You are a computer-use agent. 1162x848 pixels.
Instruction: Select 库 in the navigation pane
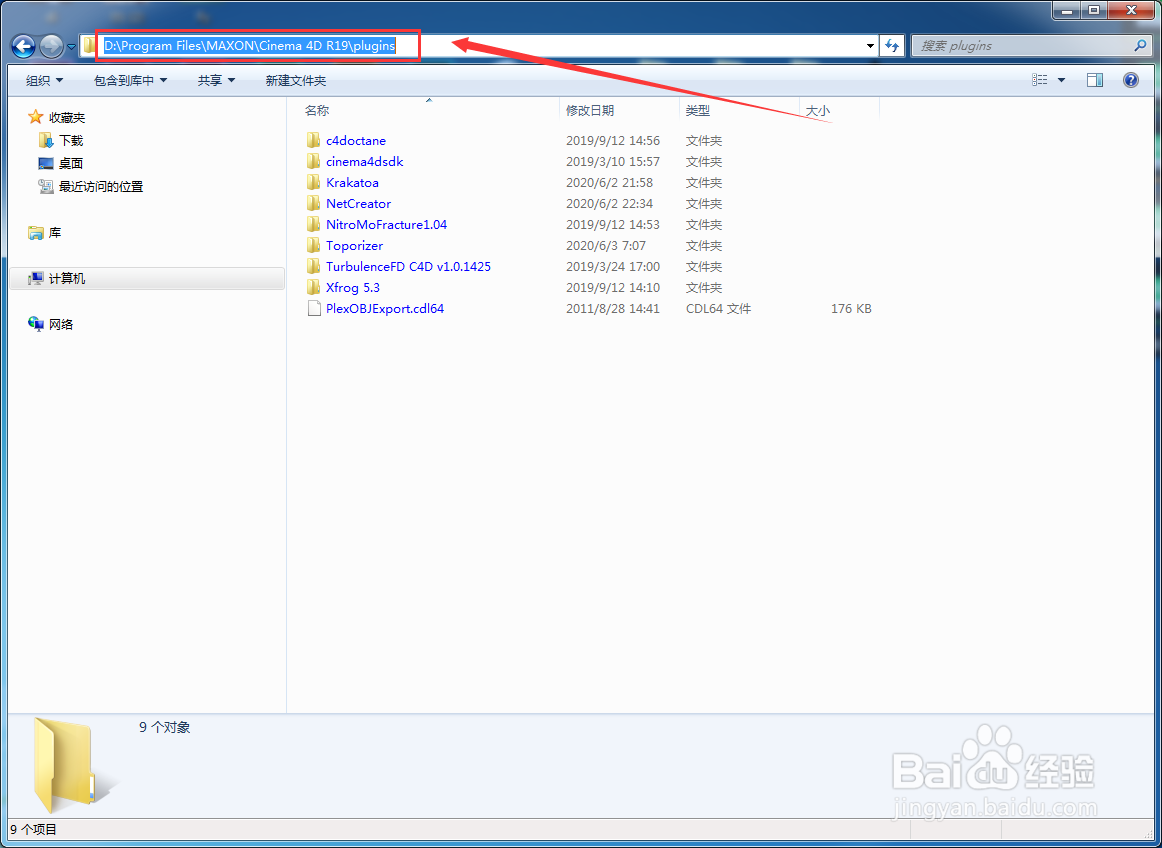pos(55,233)
